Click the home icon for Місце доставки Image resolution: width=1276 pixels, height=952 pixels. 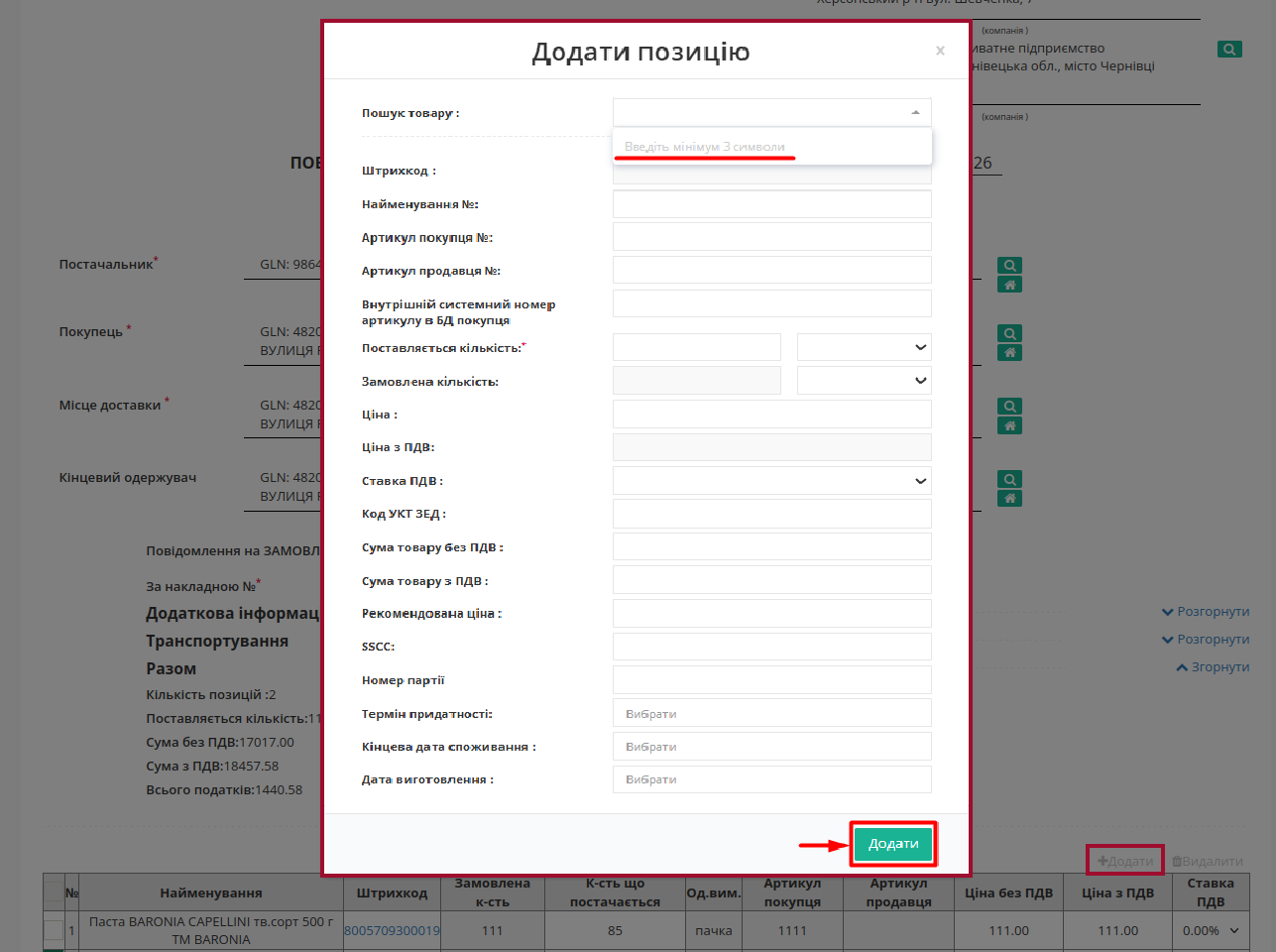click(x=1009, y=426)
